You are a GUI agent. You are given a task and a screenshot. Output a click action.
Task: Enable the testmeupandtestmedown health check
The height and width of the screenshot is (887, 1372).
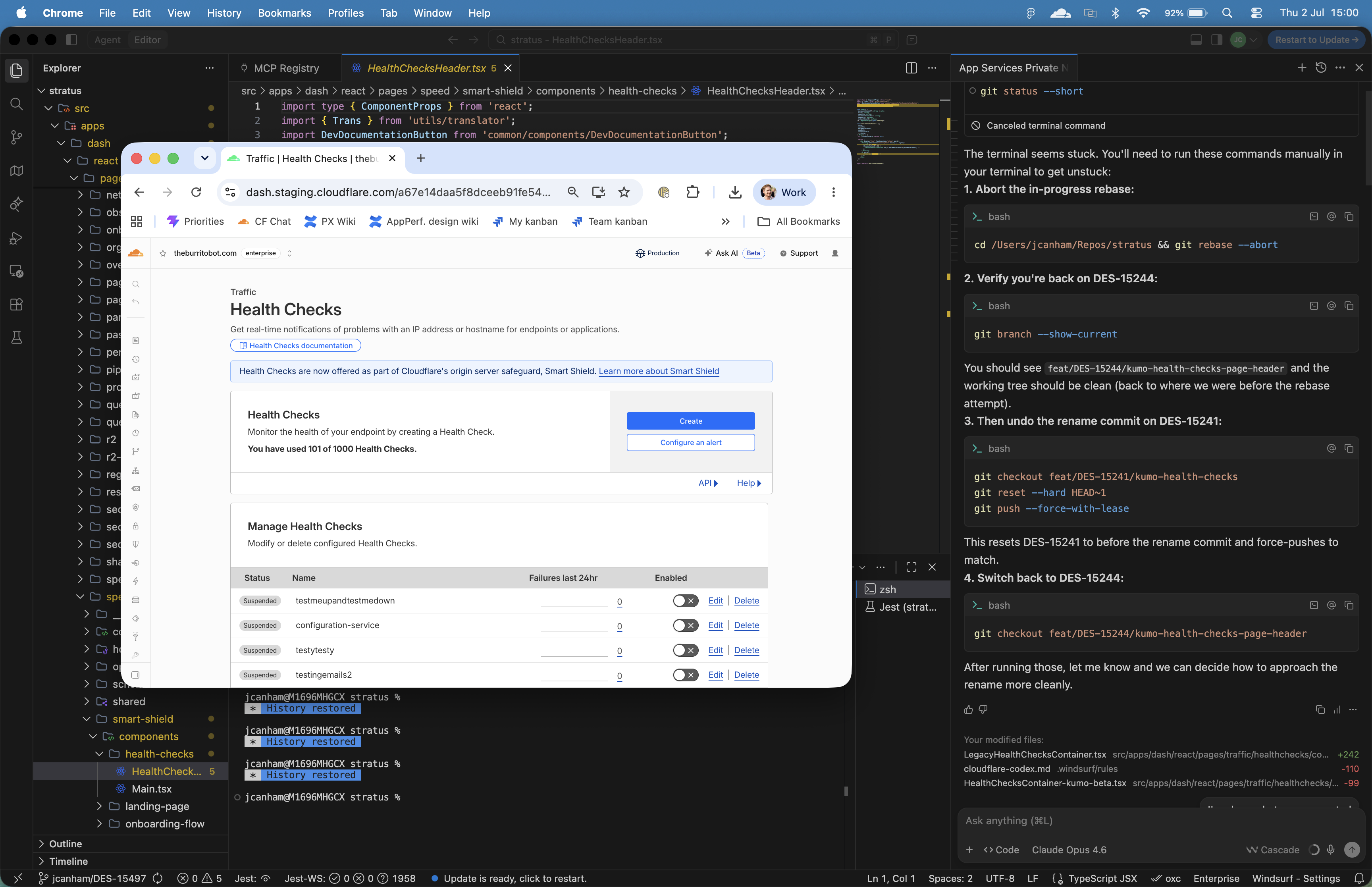(685, 601)
